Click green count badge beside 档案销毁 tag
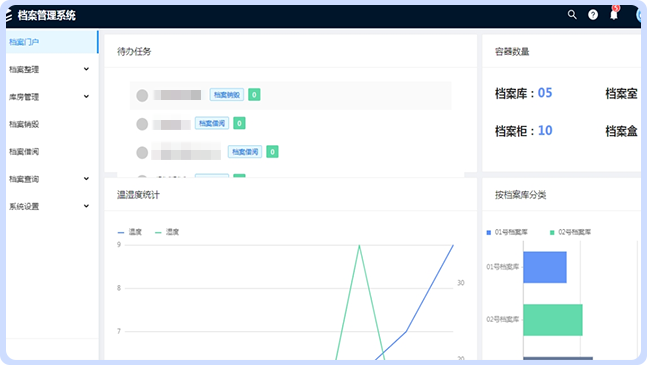 click(x=254, y=95)
